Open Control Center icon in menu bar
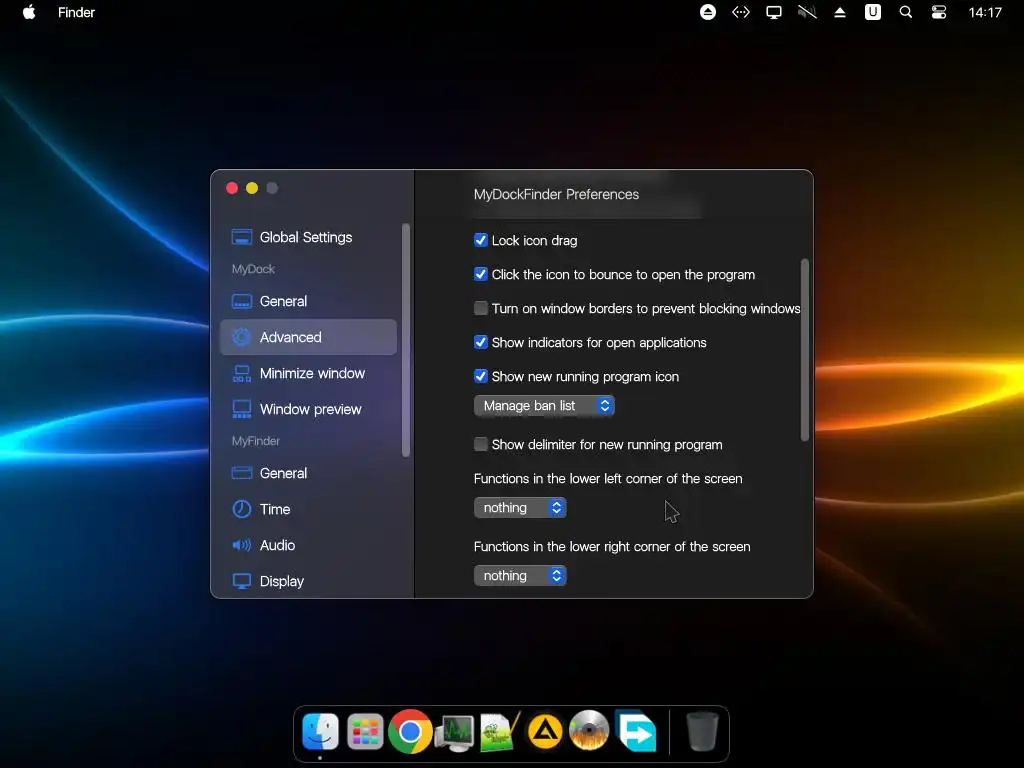This screenshot has width=1024, height=768. tap(939, 12)
